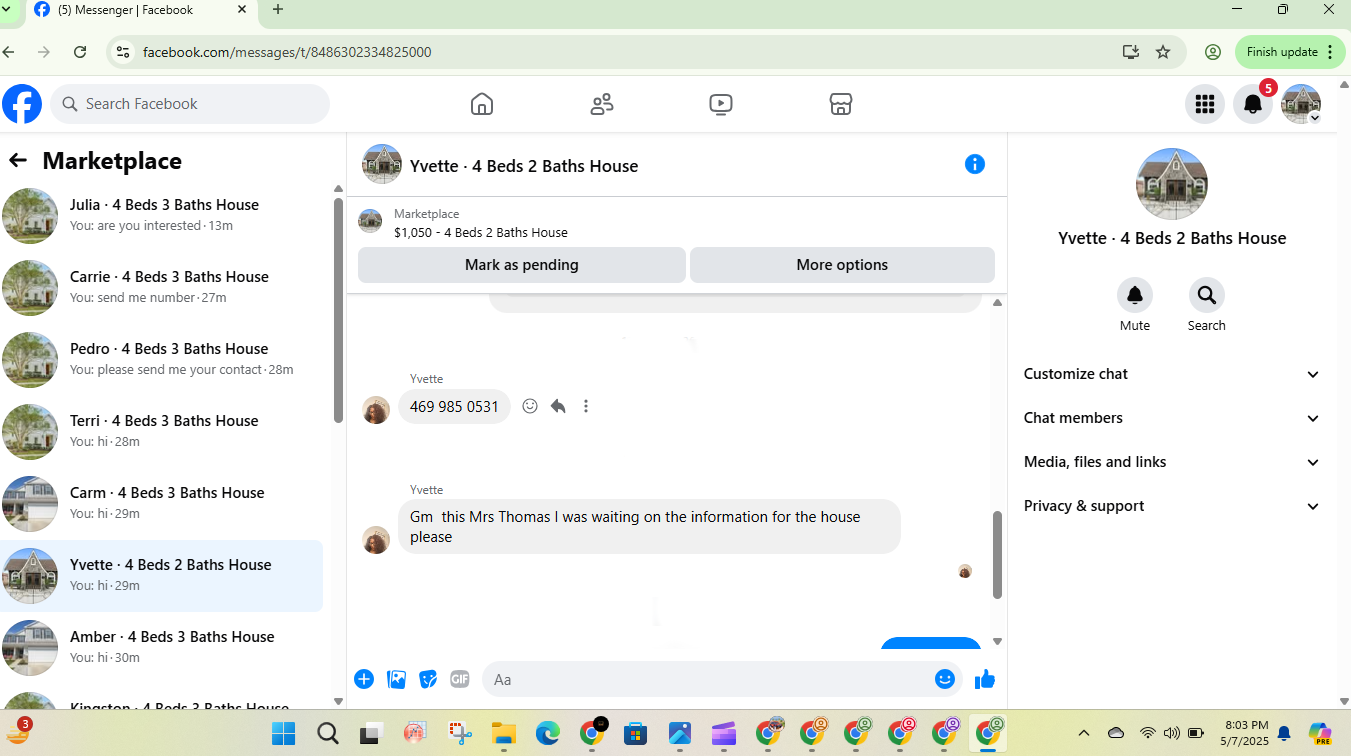Open Facebook Home icon

(482, 104)
